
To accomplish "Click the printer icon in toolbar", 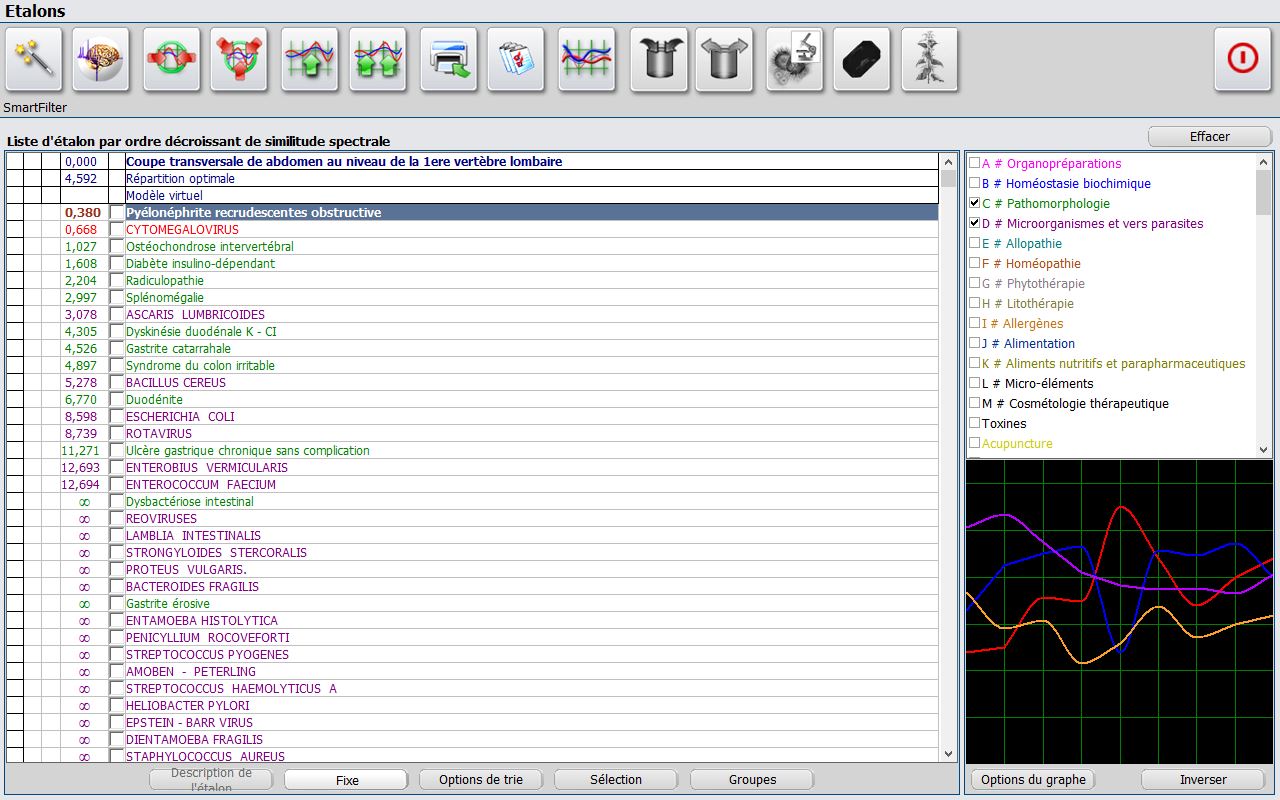I will 447,60.
